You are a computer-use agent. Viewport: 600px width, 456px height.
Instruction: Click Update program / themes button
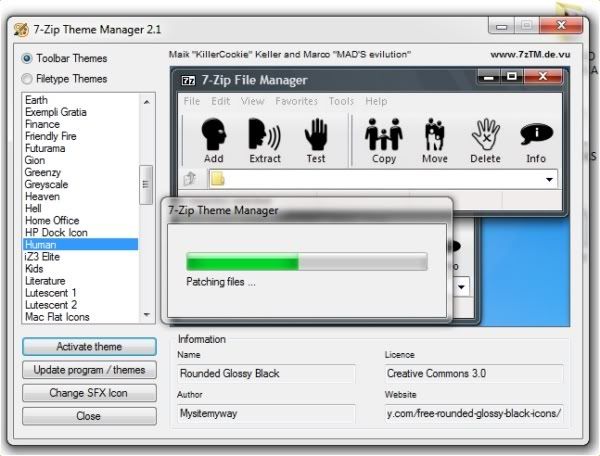[x=89, y=370]
